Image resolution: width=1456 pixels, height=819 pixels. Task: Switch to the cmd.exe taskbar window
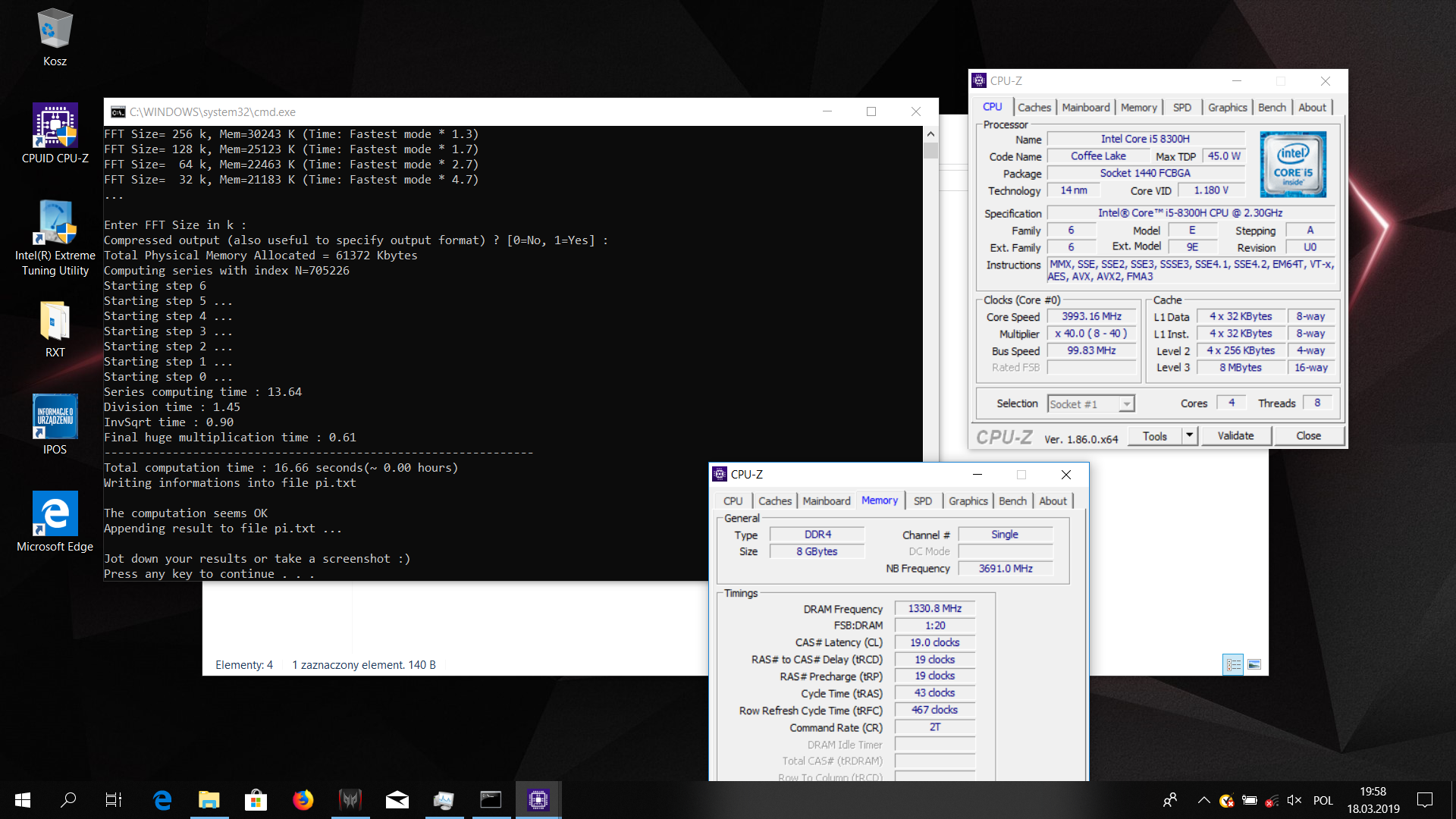[x=491, y=799]
